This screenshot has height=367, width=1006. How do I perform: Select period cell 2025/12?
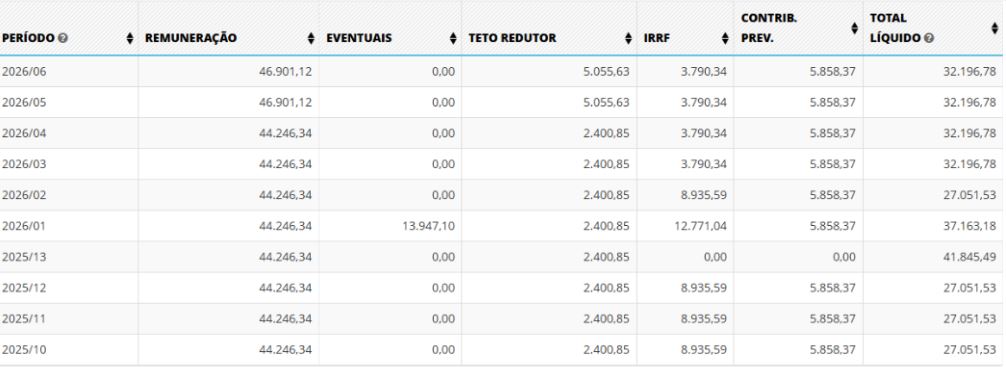[24, 288]
